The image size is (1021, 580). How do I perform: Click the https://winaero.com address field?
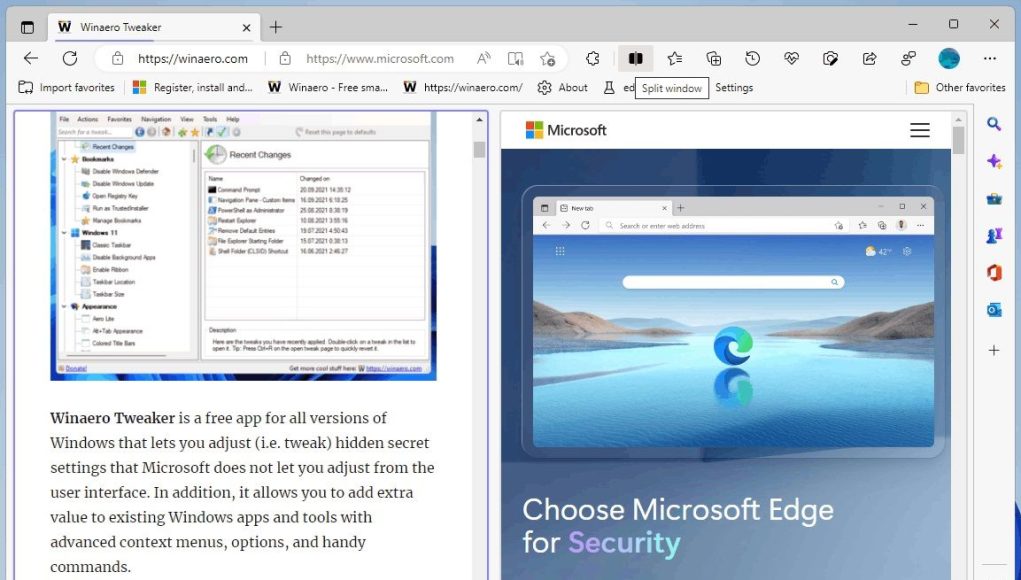click(193, 59)
